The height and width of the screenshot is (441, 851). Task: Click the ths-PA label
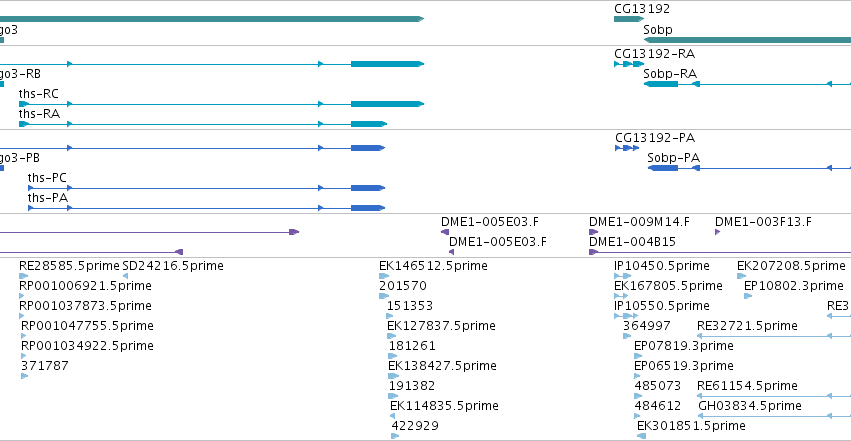pyautogui.click(x=48, y=198)
